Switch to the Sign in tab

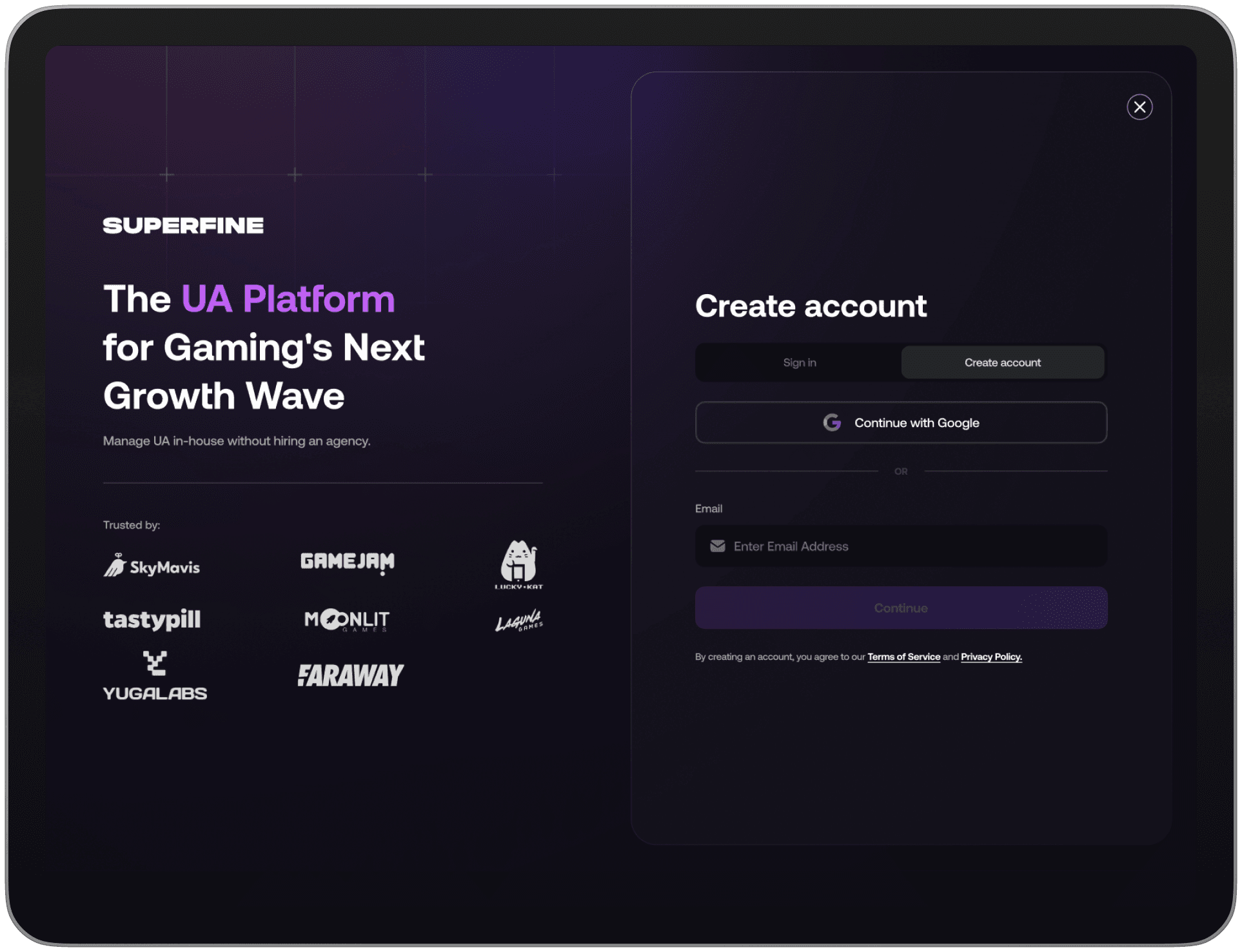point(799,362)
